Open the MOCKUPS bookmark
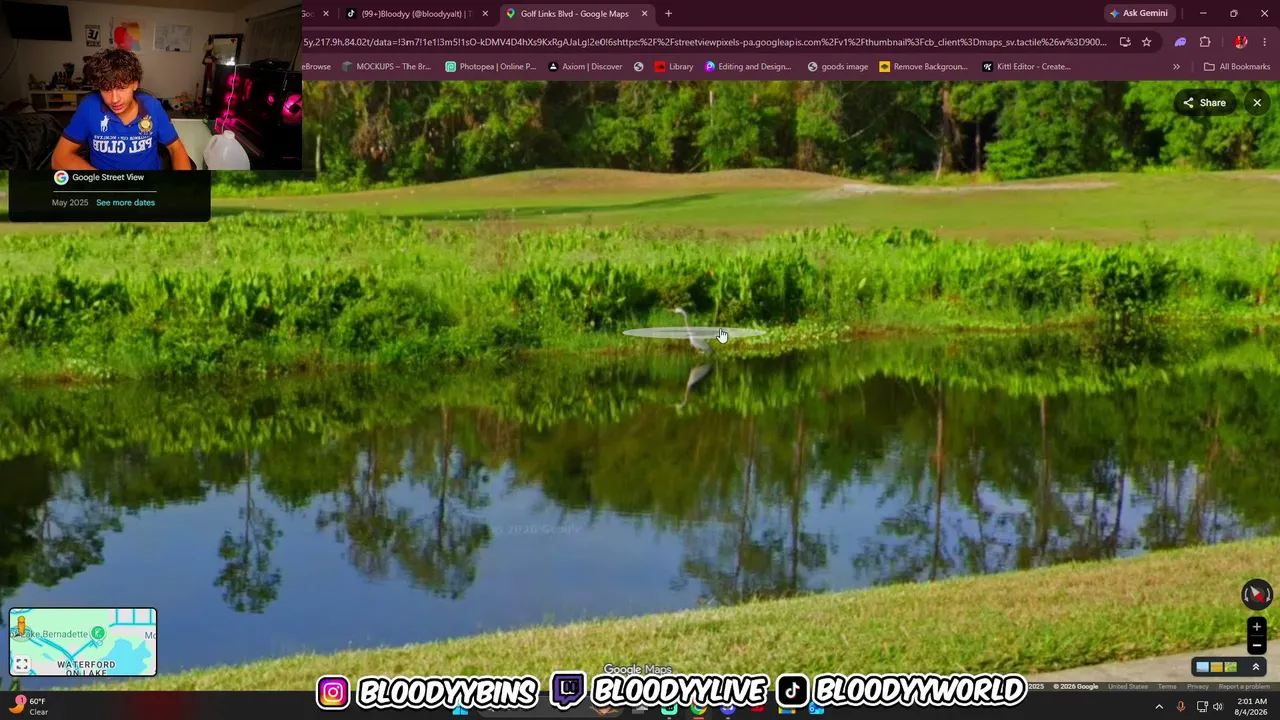The image size is (1280, 720). pos(386,67)
